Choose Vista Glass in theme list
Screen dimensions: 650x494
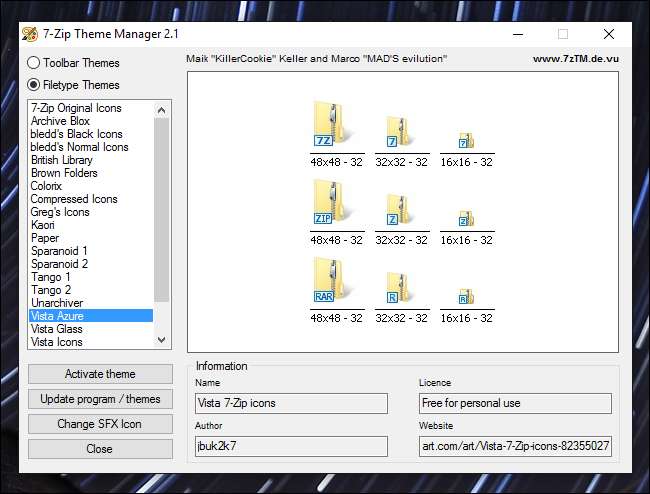(x=57, y=329)
